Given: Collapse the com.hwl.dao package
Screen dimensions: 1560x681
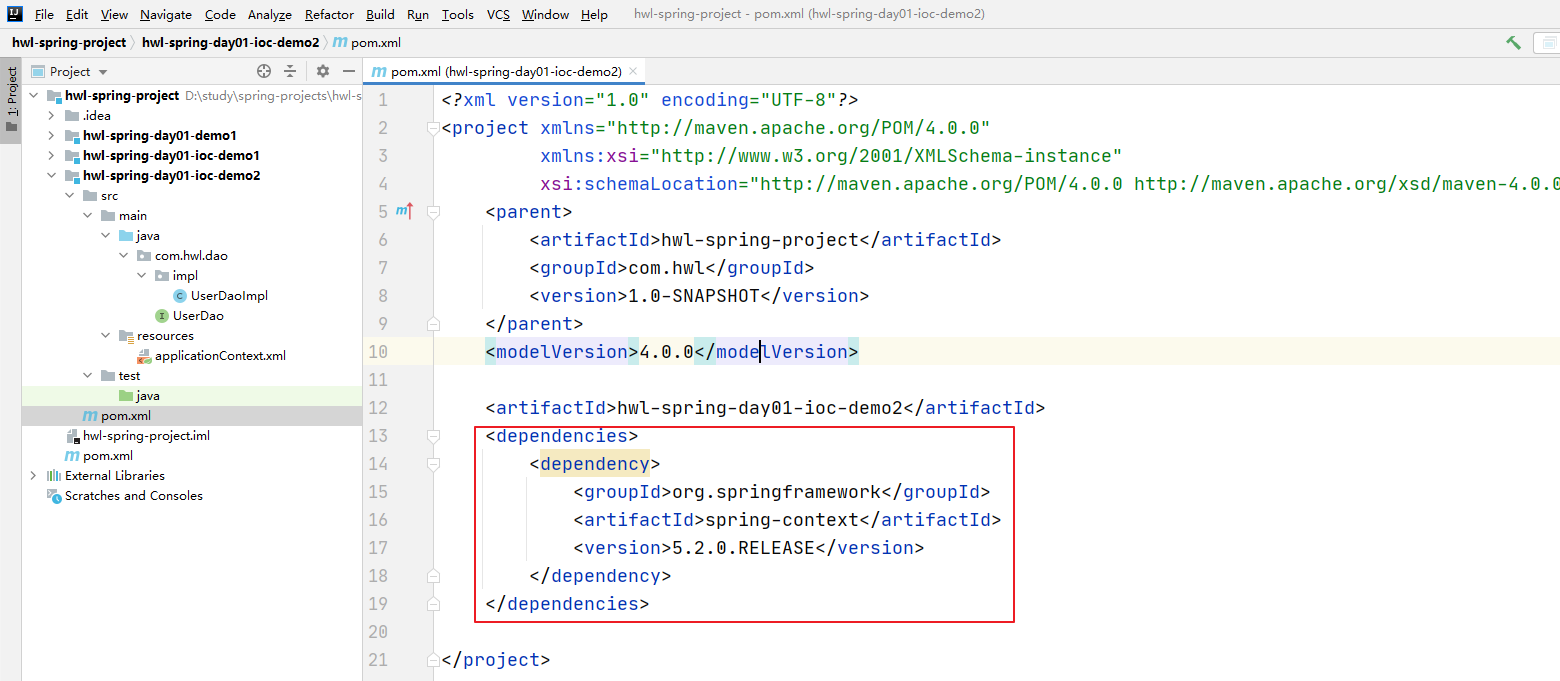Looking at the screenshot, I should 124,256.
